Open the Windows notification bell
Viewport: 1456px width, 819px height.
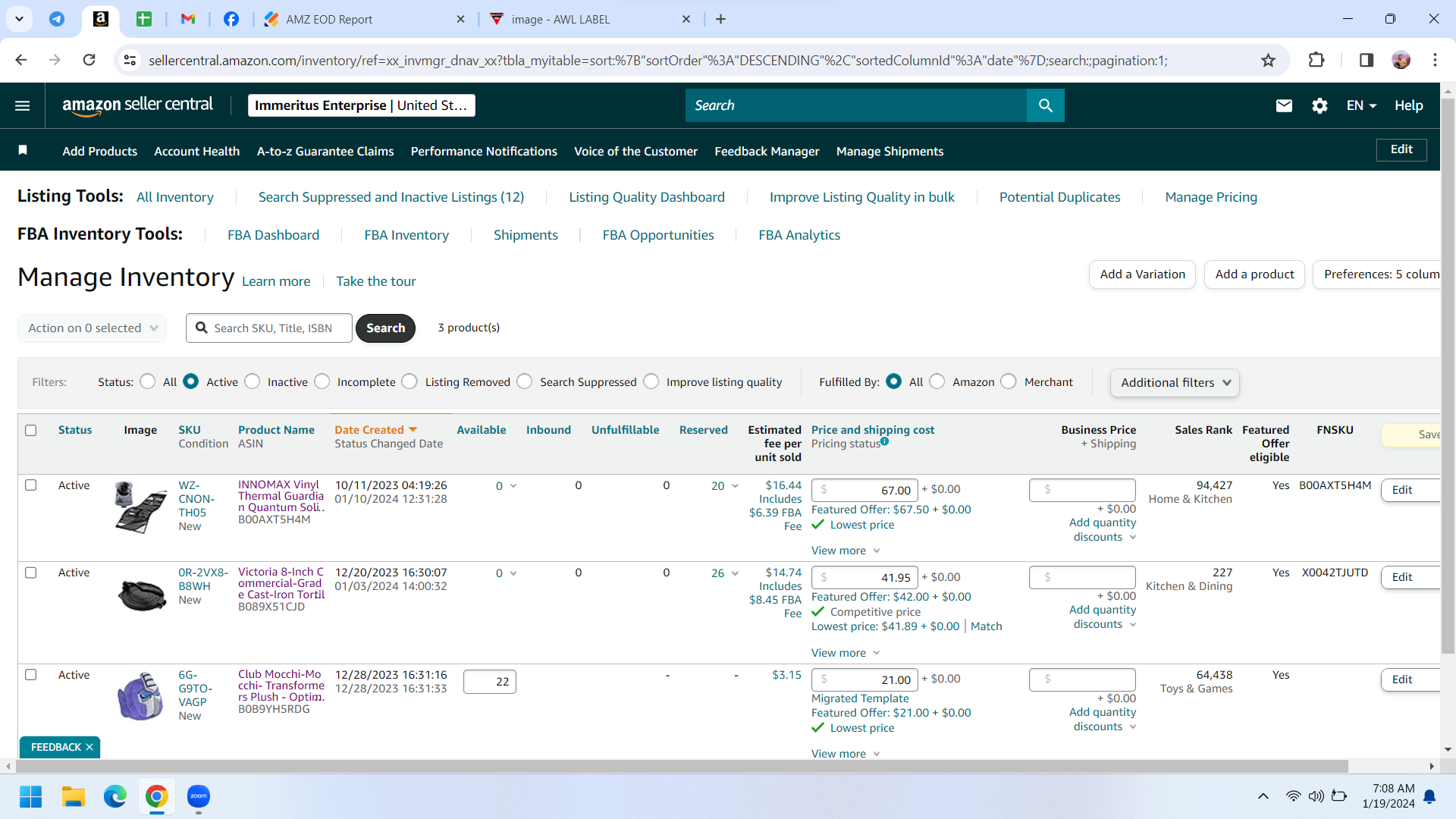click(1429, 796)
